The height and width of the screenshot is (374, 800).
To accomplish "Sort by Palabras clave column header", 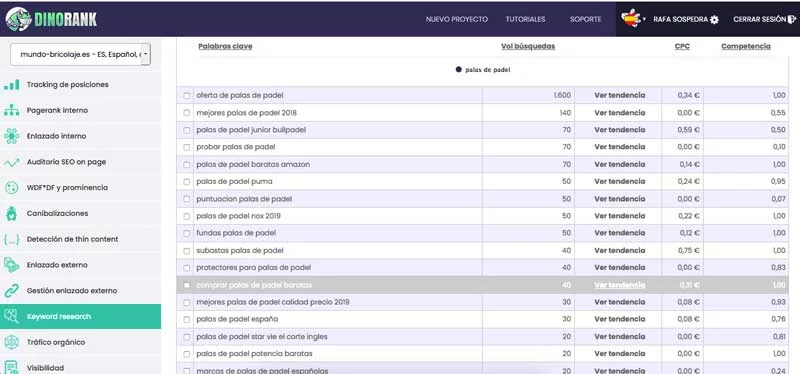I will click(225, 46).
